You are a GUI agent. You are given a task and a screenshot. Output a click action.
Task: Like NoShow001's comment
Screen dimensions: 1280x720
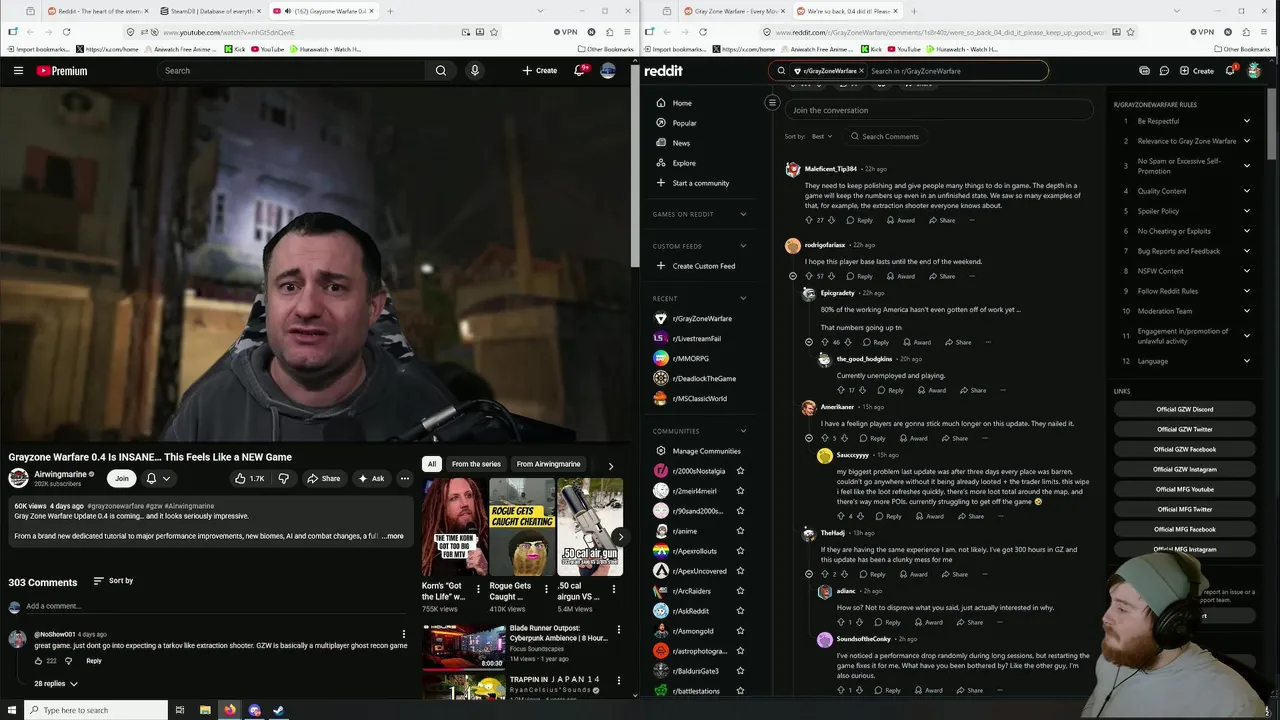click(x=38, y=661)
